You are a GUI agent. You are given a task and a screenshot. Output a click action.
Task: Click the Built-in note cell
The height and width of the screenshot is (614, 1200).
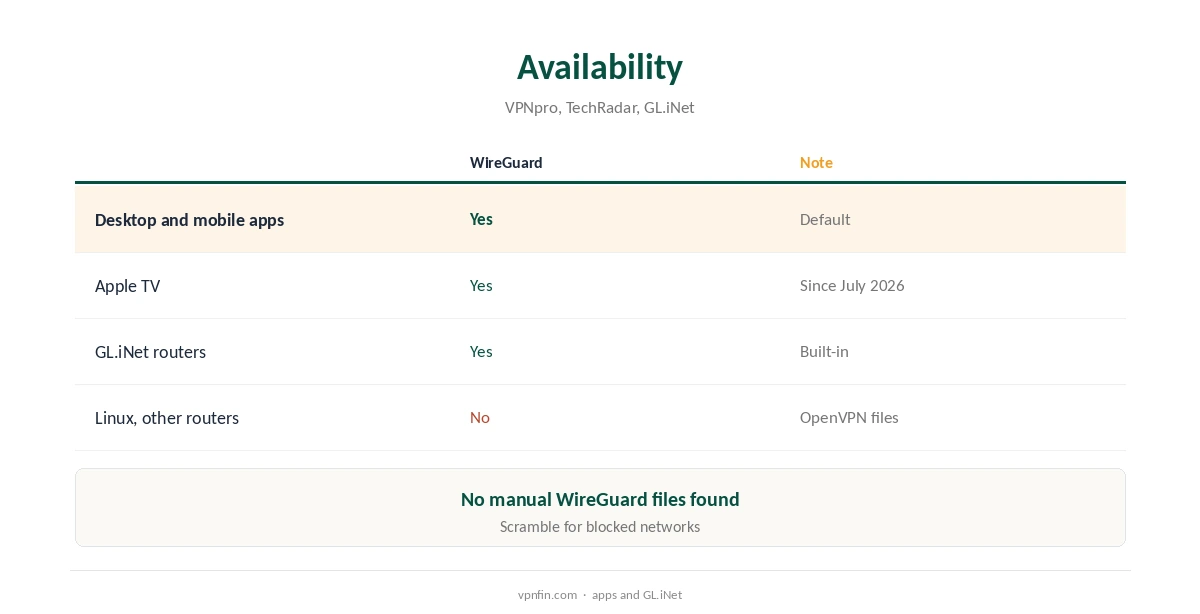coord(824,351)
